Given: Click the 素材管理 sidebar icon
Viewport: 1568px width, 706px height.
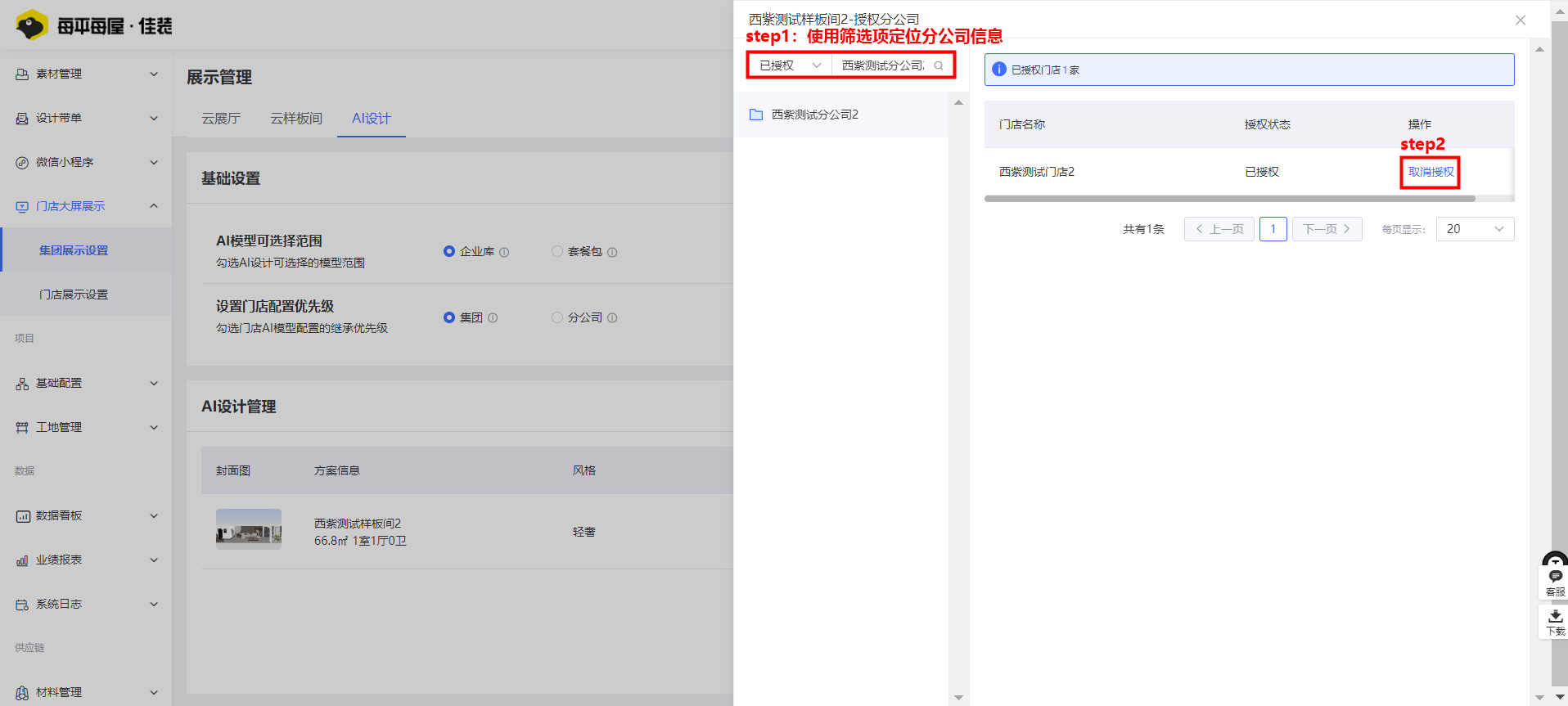Looking at the screenshot, I should pos(22,74).
